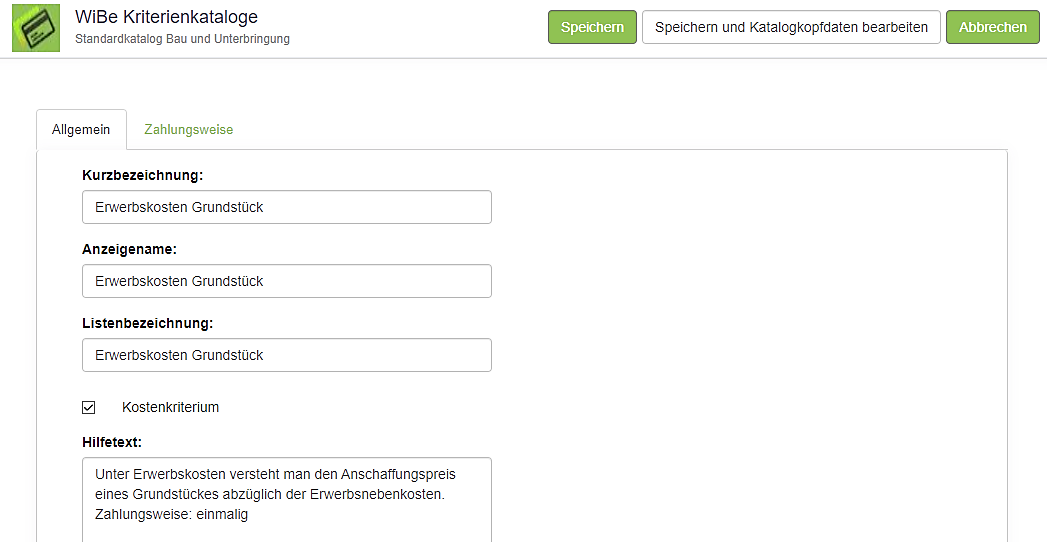Viewport: 1047px width, 542px height.
Task: Click subtitle 'Standardkatalog Bau und Unterbringung'
Action: [x=182, y=39]
